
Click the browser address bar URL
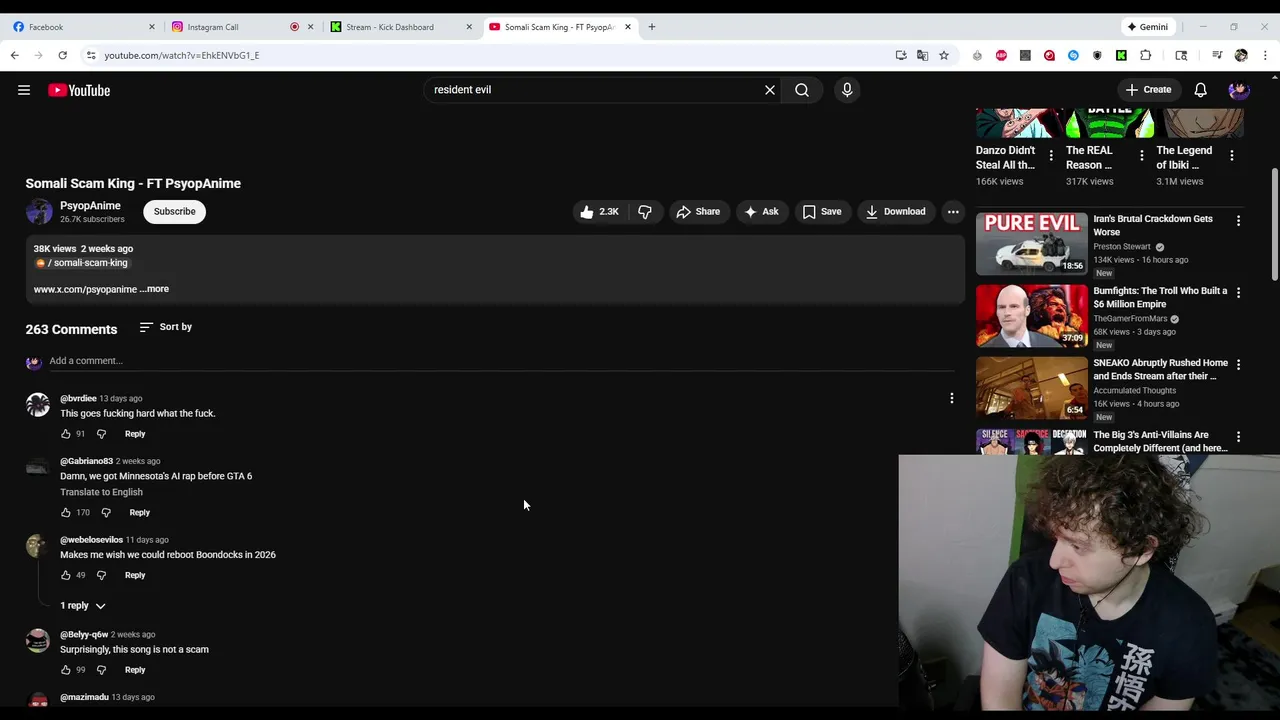point(182,55)
